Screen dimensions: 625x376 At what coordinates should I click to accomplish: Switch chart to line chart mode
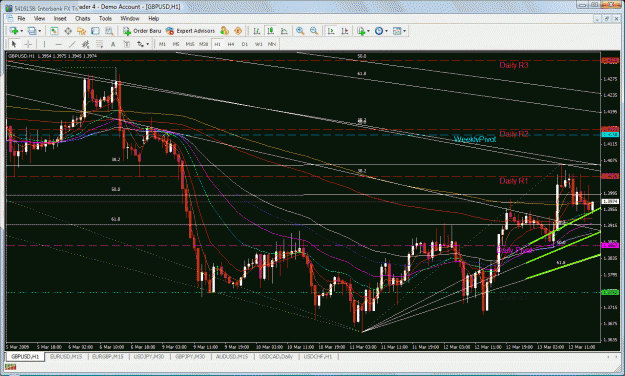click(284, 31)
